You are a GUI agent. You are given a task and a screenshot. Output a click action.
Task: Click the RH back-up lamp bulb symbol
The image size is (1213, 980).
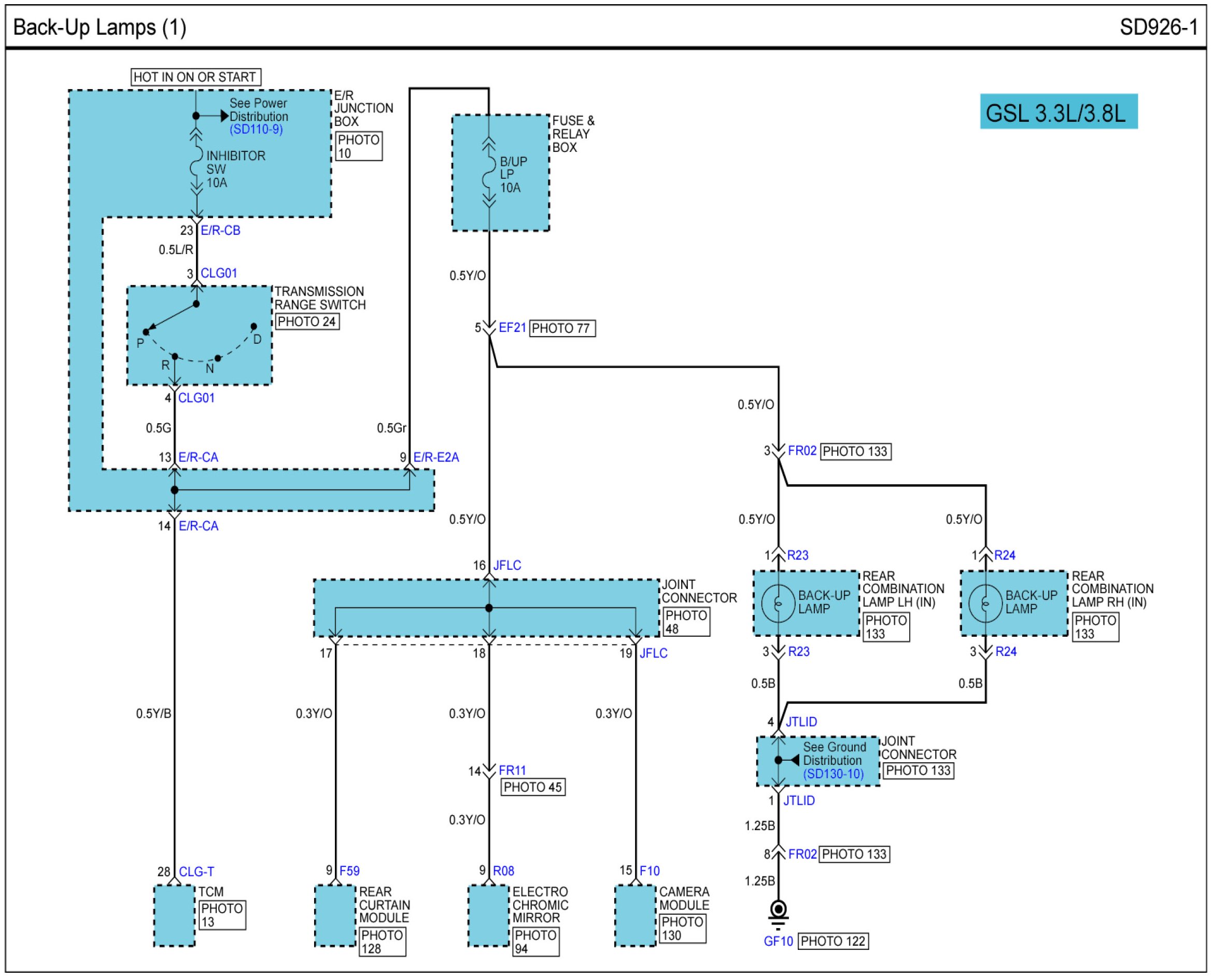point(985,604)
